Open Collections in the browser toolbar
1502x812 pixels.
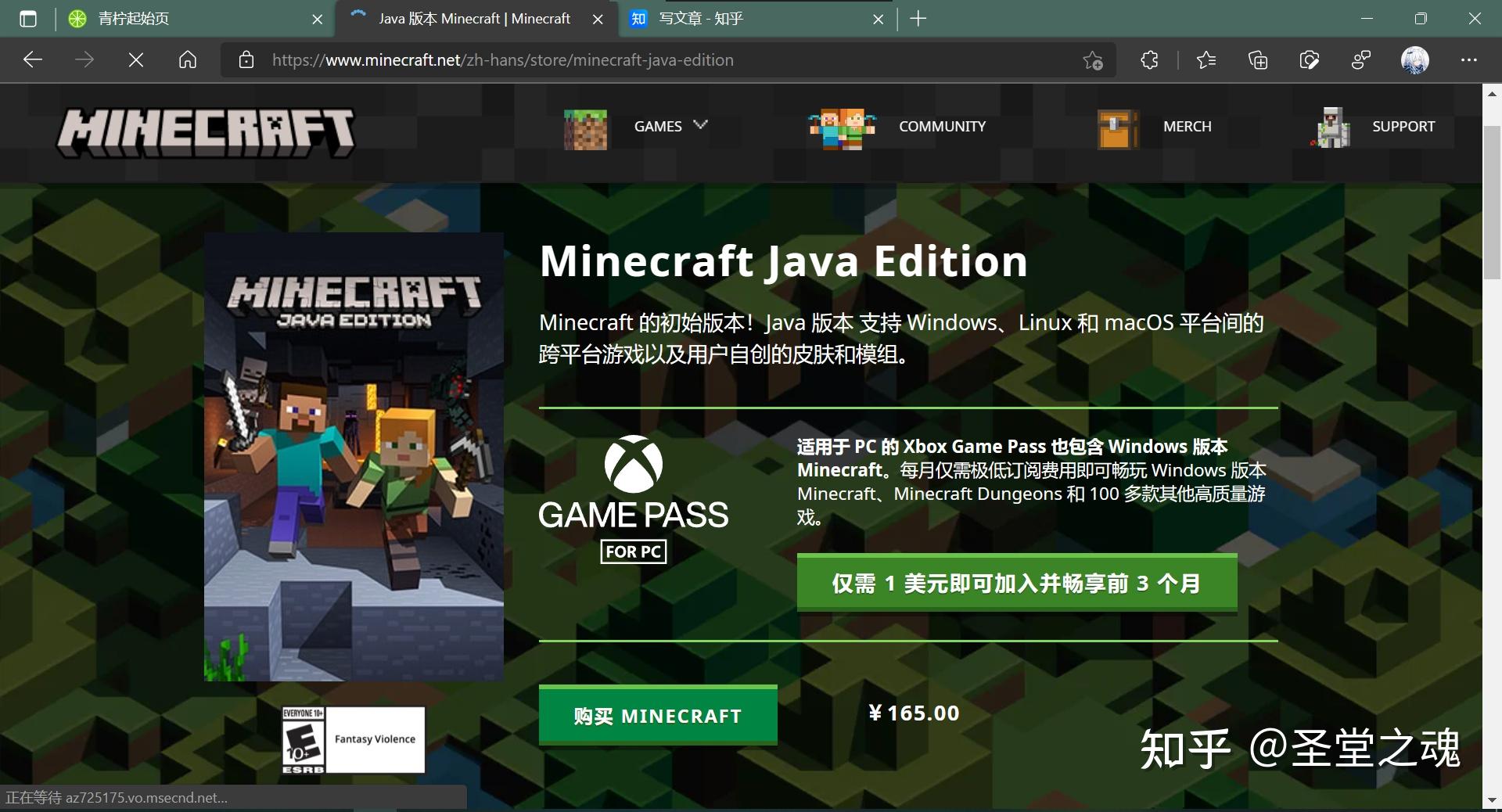tap(1257, 59)
